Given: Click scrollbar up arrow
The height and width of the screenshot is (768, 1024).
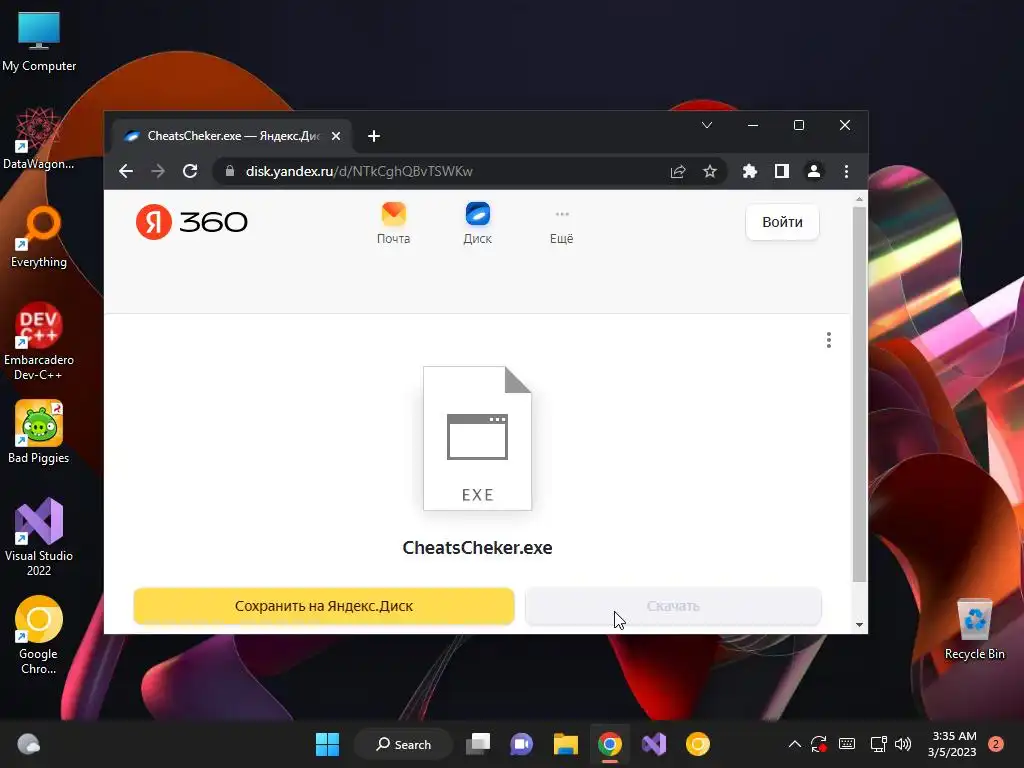Looking at the screenshot, I should point(859,199).
